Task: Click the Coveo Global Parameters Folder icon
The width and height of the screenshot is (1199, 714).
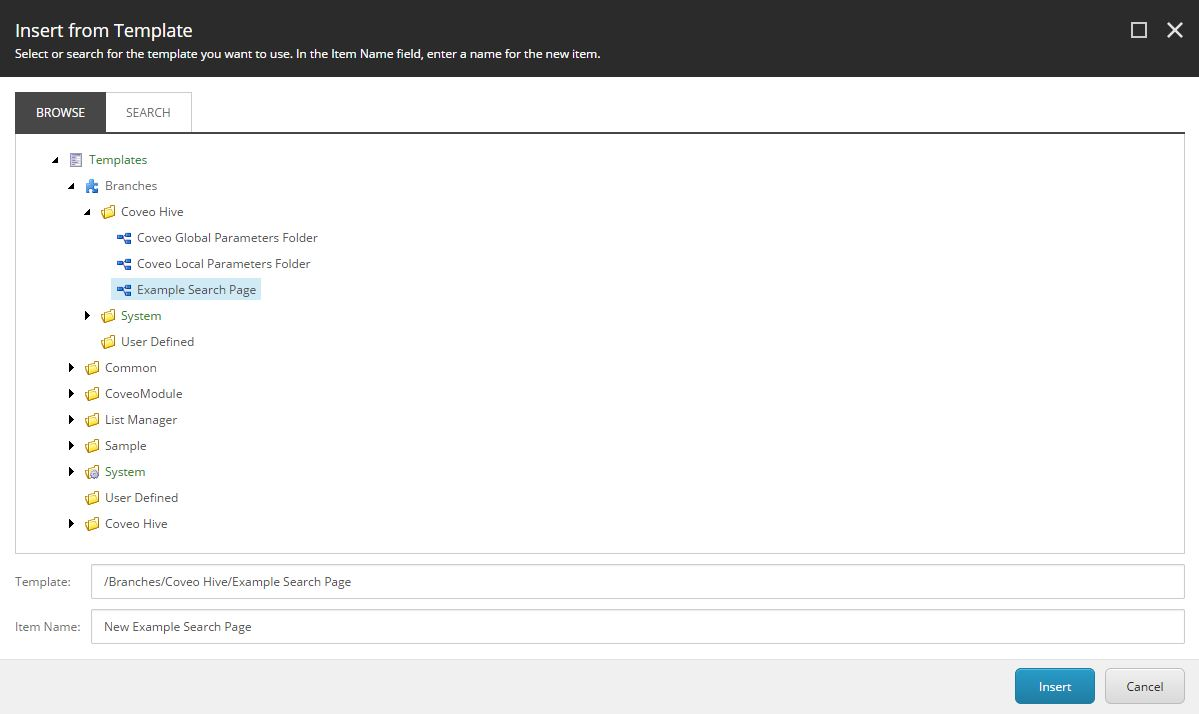Action: pos(124,237)
